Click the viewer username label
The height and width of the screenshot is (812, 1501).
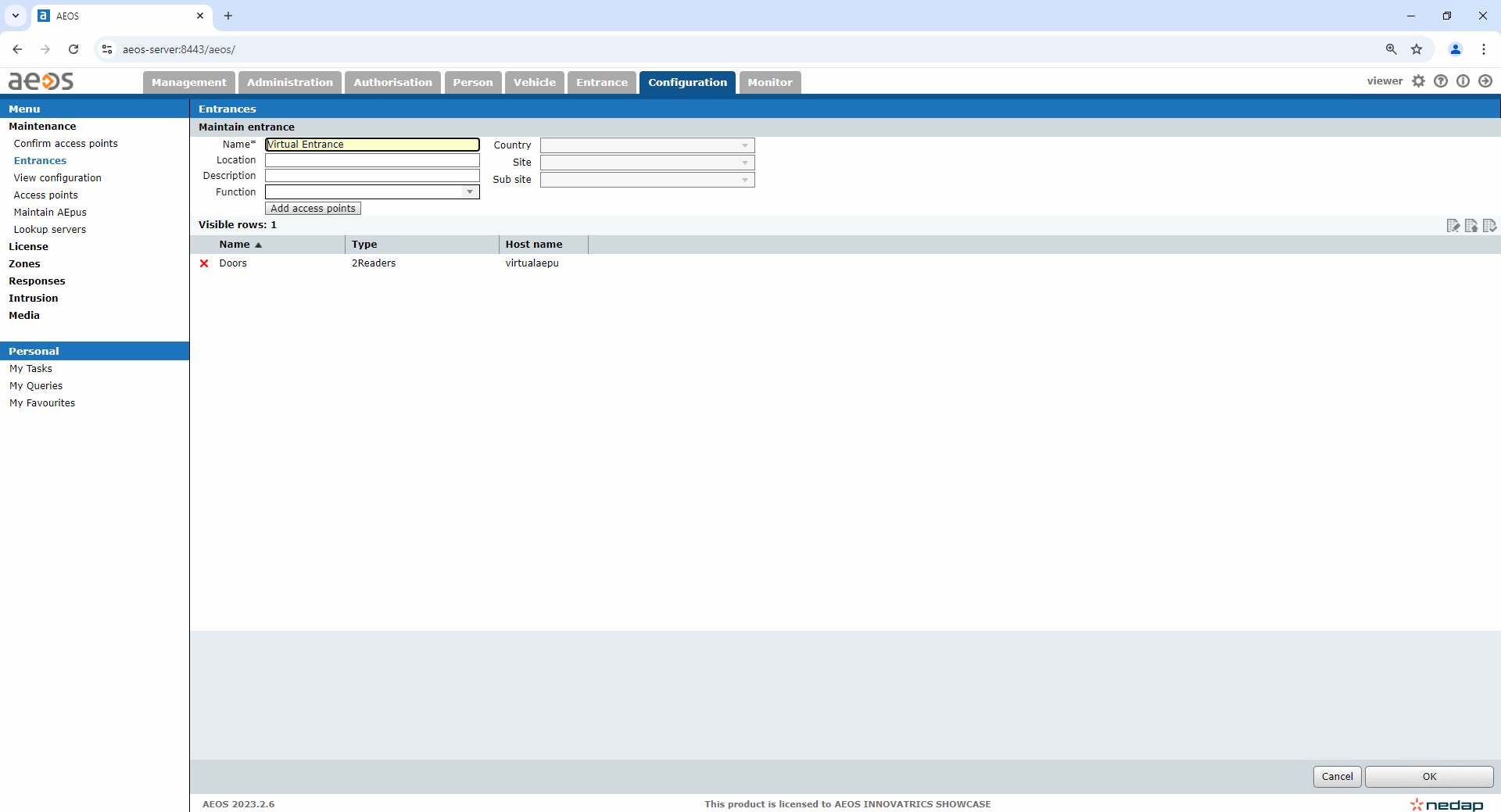1385,81
